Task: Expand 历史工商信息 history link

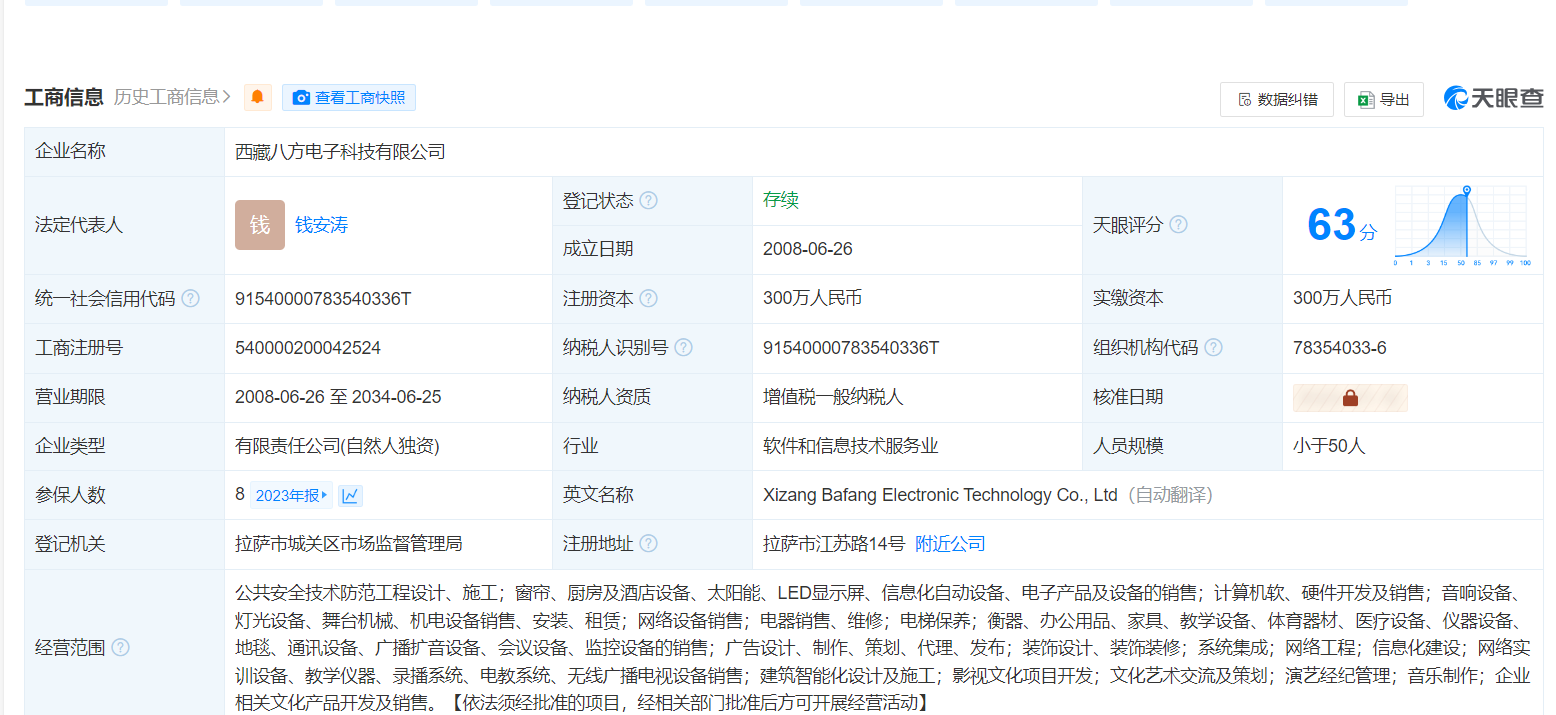Action: (x=172, y=97)
